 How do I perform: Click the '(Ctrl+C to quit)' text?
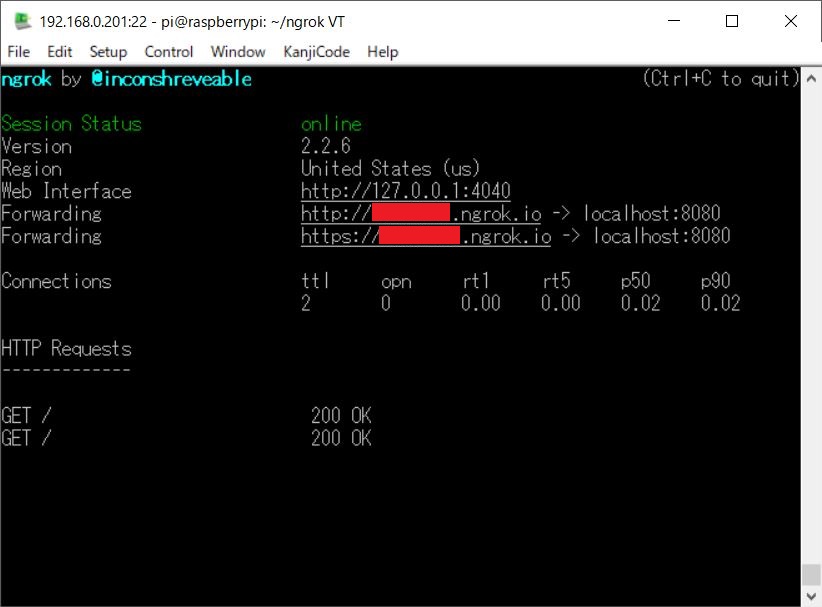(x=721, y=79)
